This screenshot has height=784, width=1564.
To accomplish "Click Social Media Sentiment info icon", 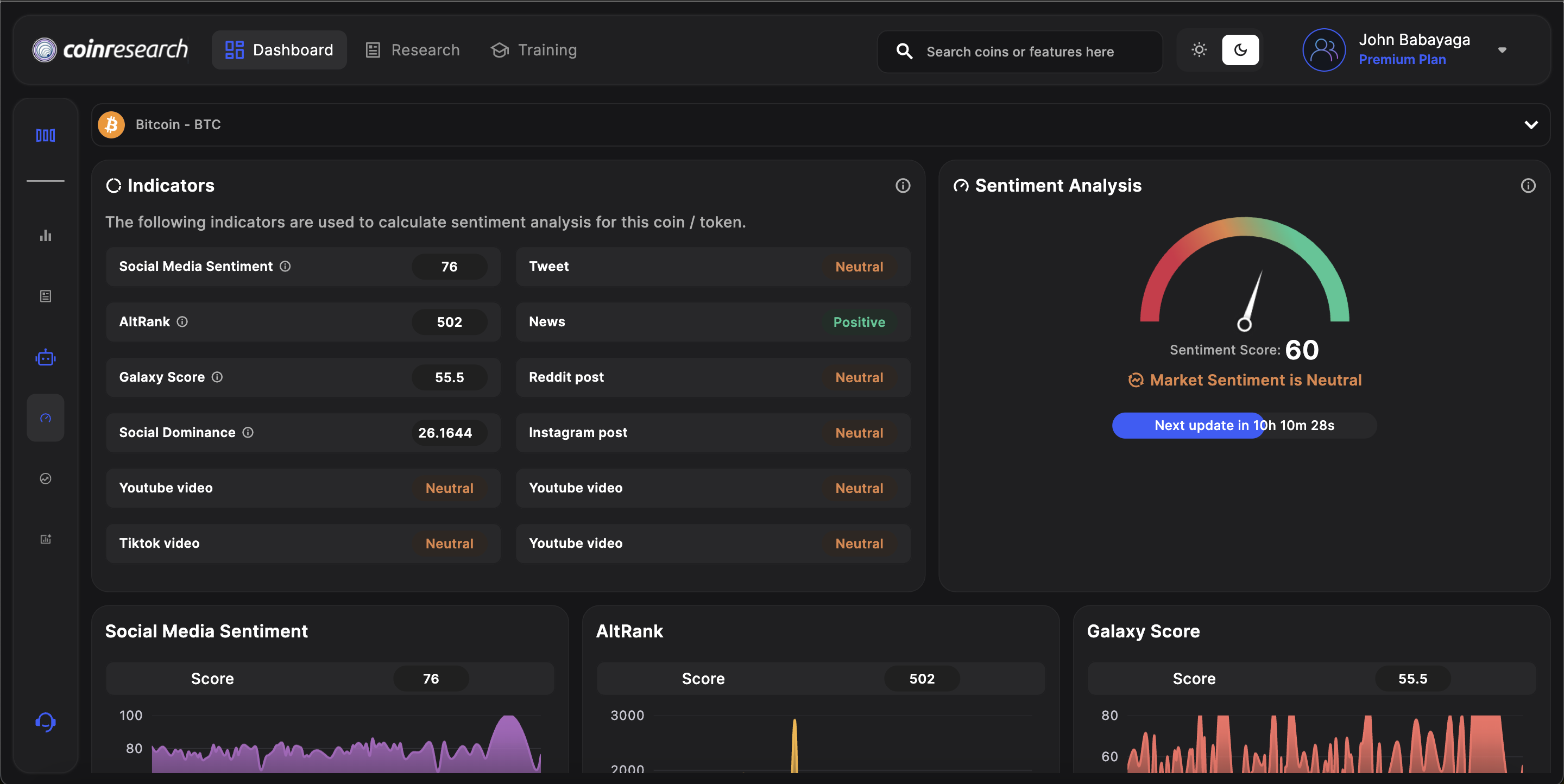I will pyautogui.click(x=285, y=266).
